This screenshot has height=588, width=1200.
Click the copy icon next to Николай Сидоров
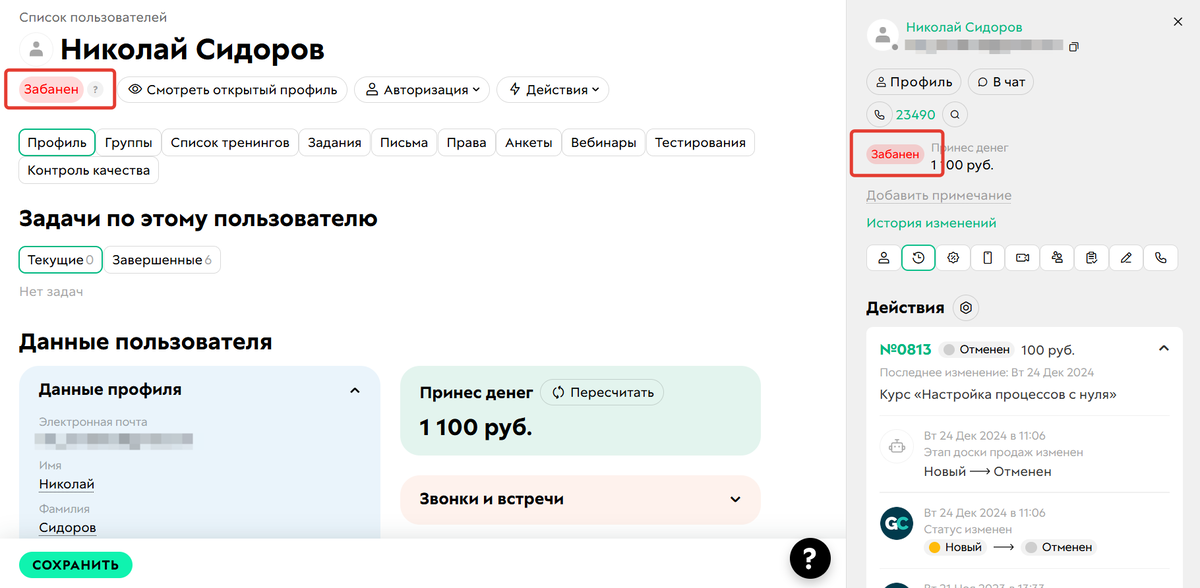pos(1075,46)
